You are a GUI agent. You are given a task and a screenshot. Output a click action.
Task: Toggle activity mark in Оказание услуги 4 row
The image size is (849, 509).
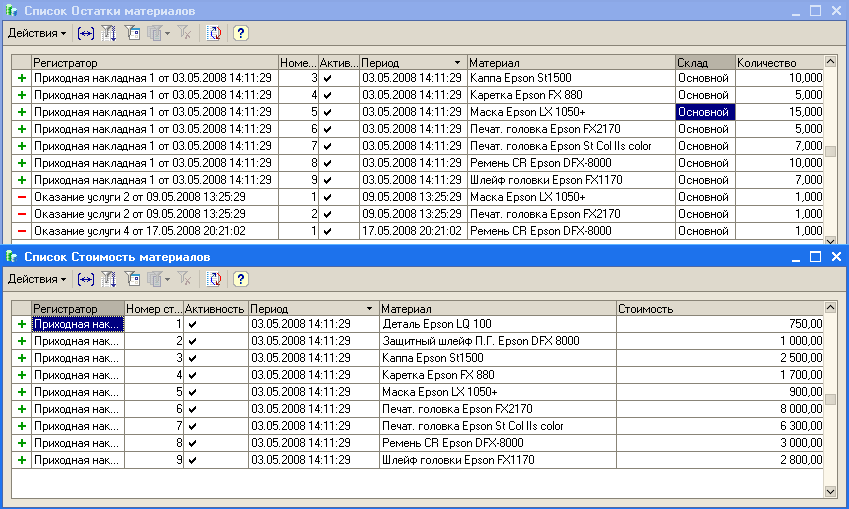coord(327,231)
